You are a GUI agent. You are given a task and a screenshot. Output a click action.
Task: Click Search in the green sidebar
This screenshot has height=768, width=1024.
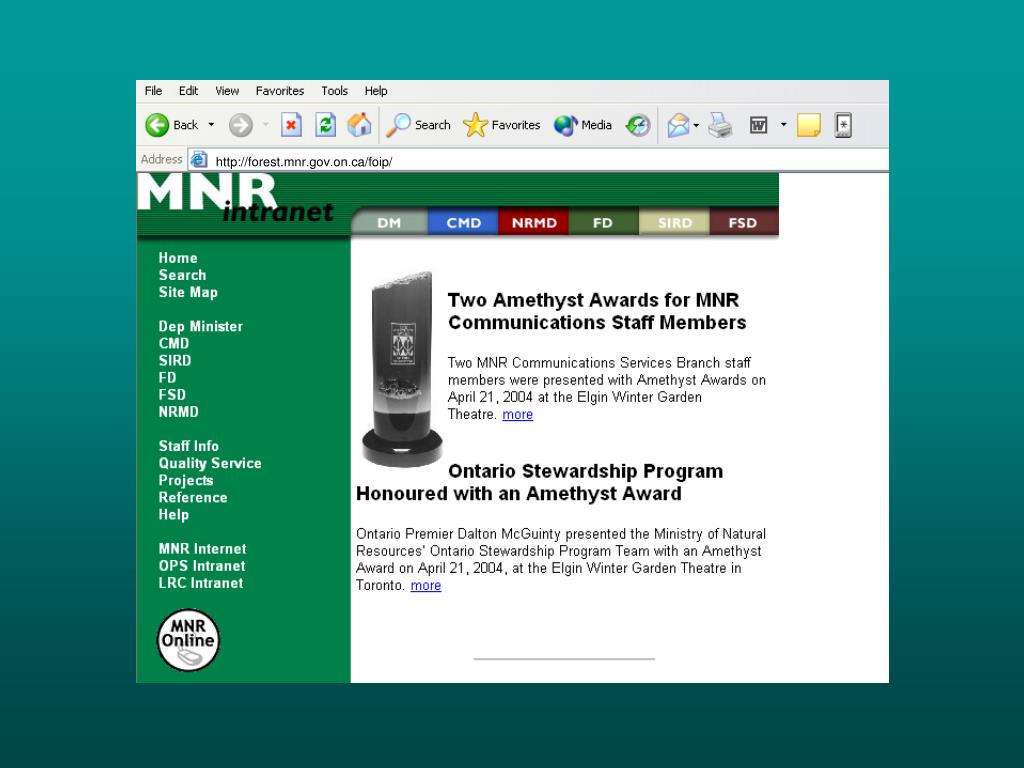[182, 275]
